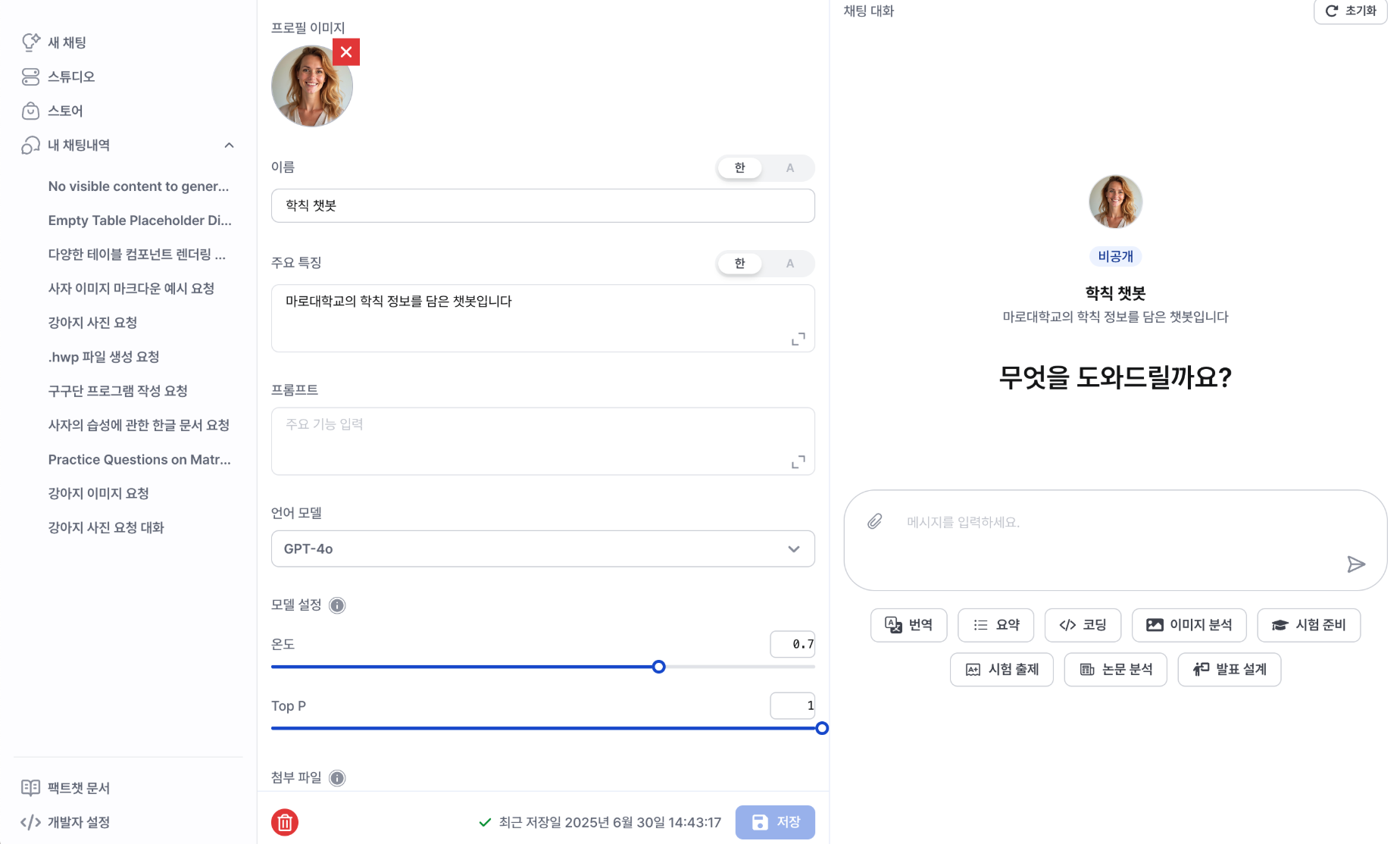Expand the 주요 특징 text area
Image resolution: width=1400 pixels, height=844 pixels.
(x=798, y=339)
